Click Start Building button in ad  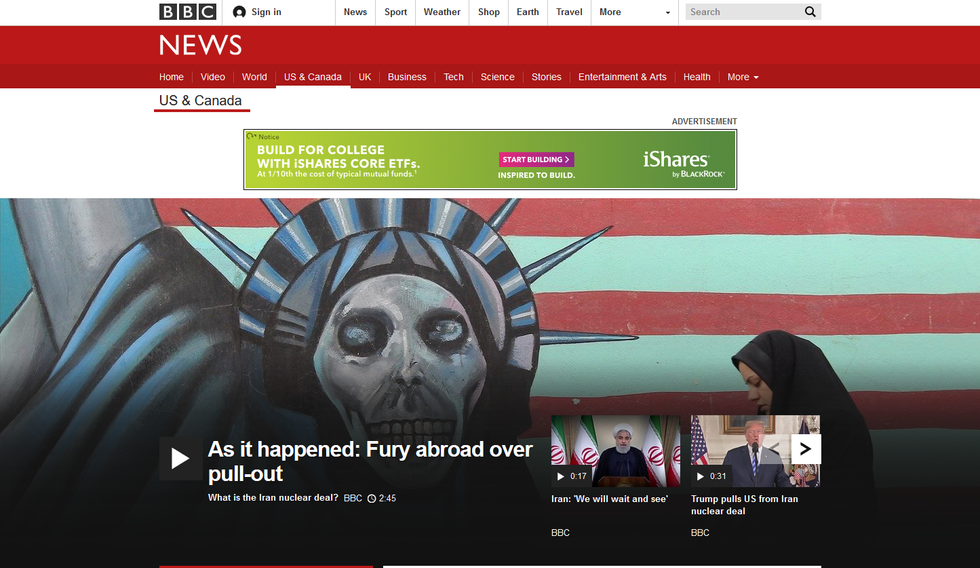point(536,159)
